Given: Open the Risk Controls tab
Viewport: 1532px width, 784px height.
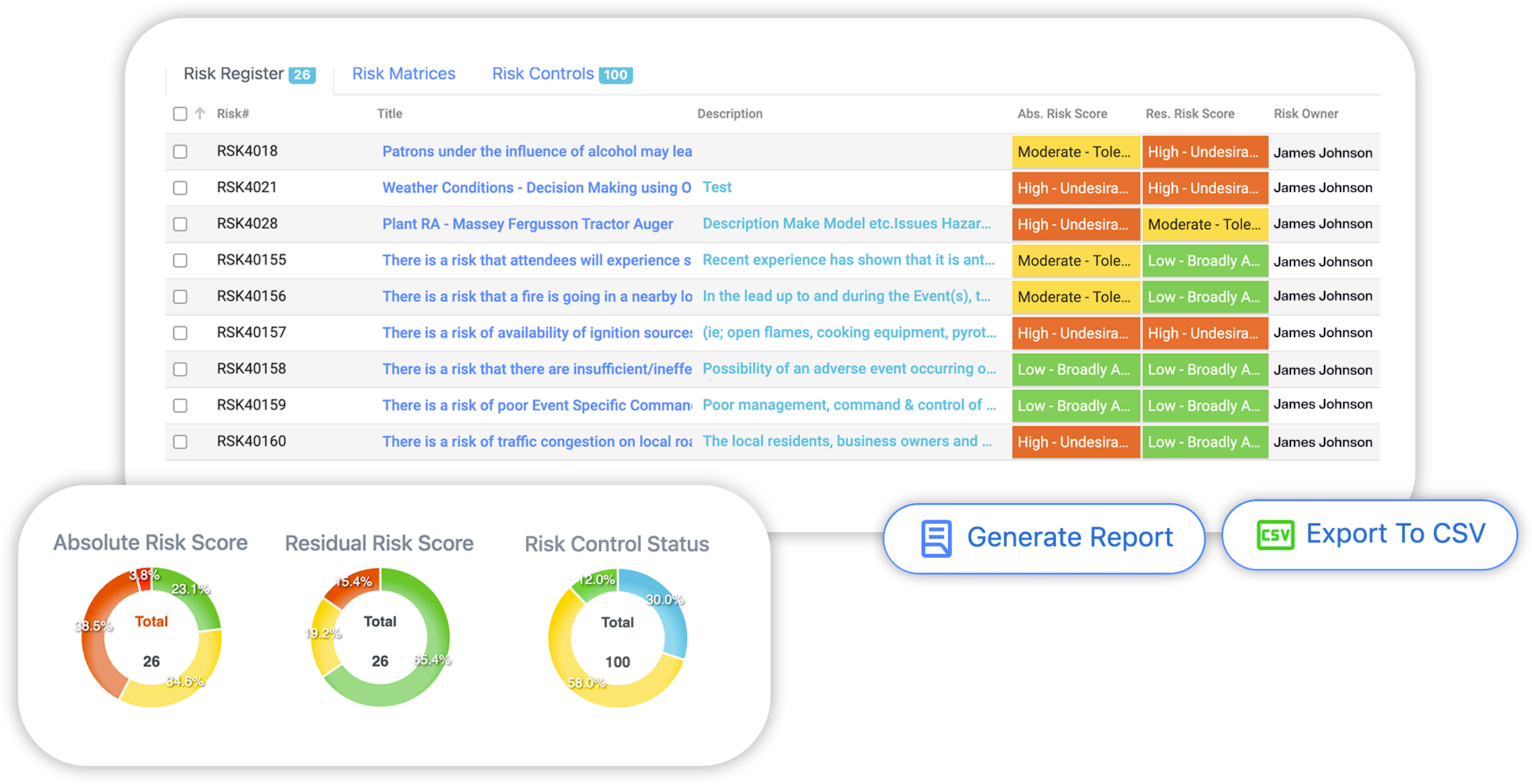Looking at the screenshot, I should click(x=543, y=74).
